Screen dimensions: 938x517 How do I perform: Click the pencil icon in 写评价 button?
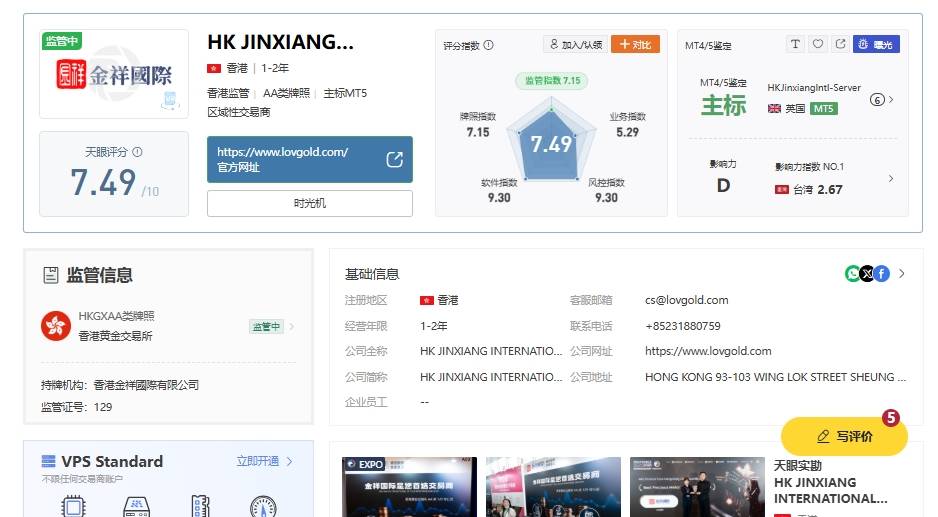click(x=823, y=437)
